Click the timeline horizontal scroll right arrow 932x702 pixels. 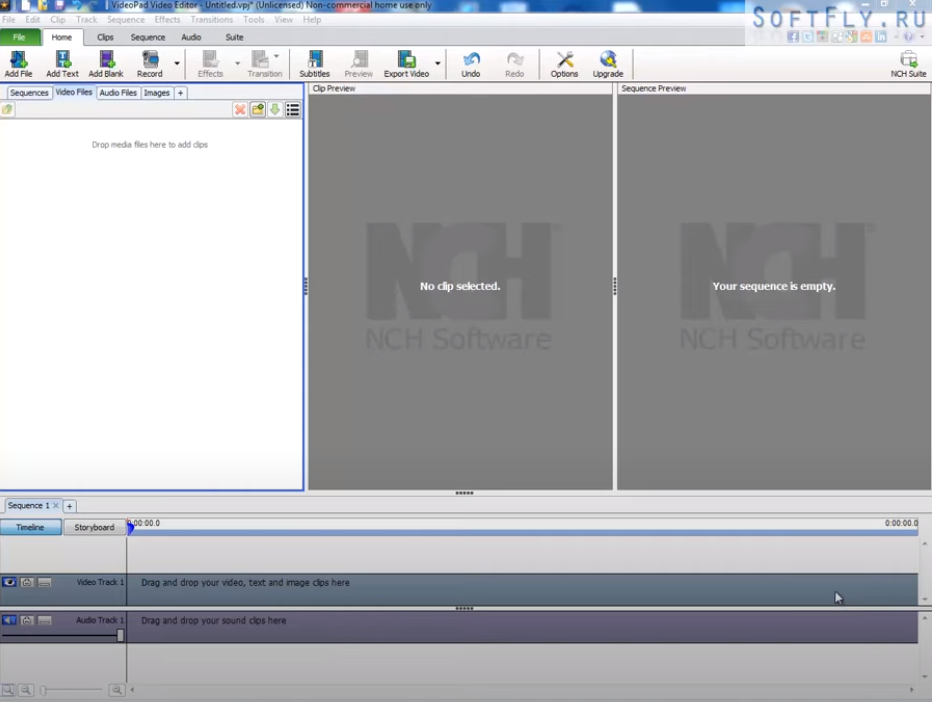912,690
